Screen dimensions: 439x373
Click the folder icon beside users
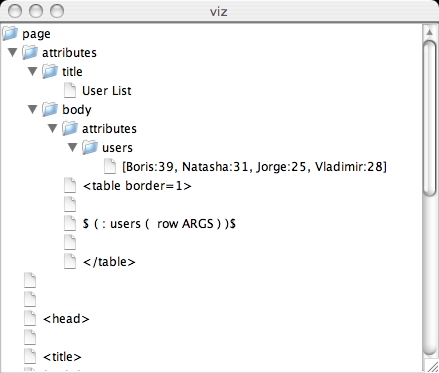pyautogui.click(x=90, y=147)
